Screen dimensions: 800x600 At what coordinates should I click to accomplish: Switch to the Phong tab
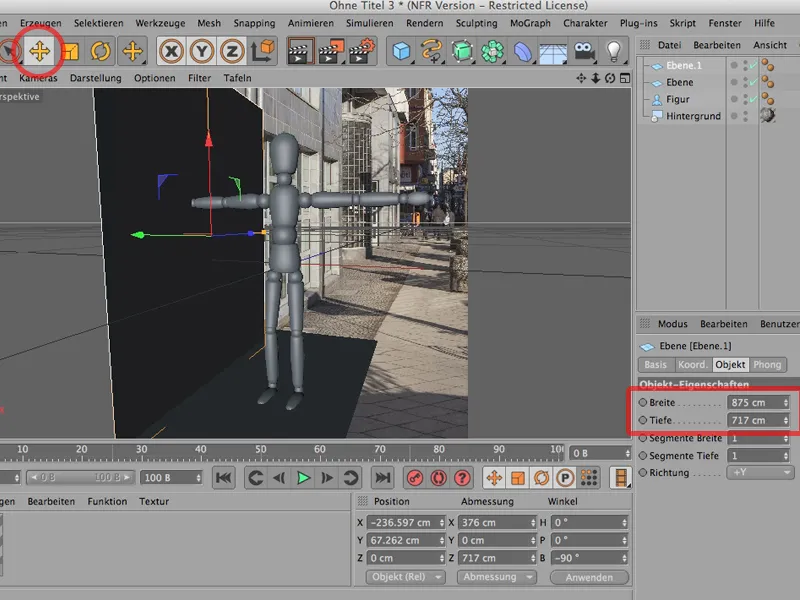[767, 365]
